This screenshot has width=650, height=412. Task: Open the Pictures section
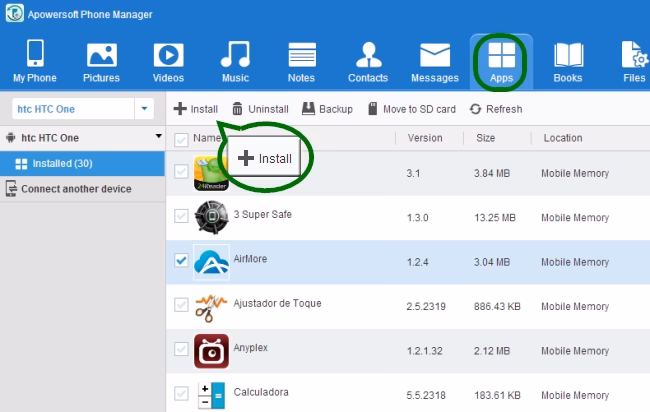click(x=101, y=61)
